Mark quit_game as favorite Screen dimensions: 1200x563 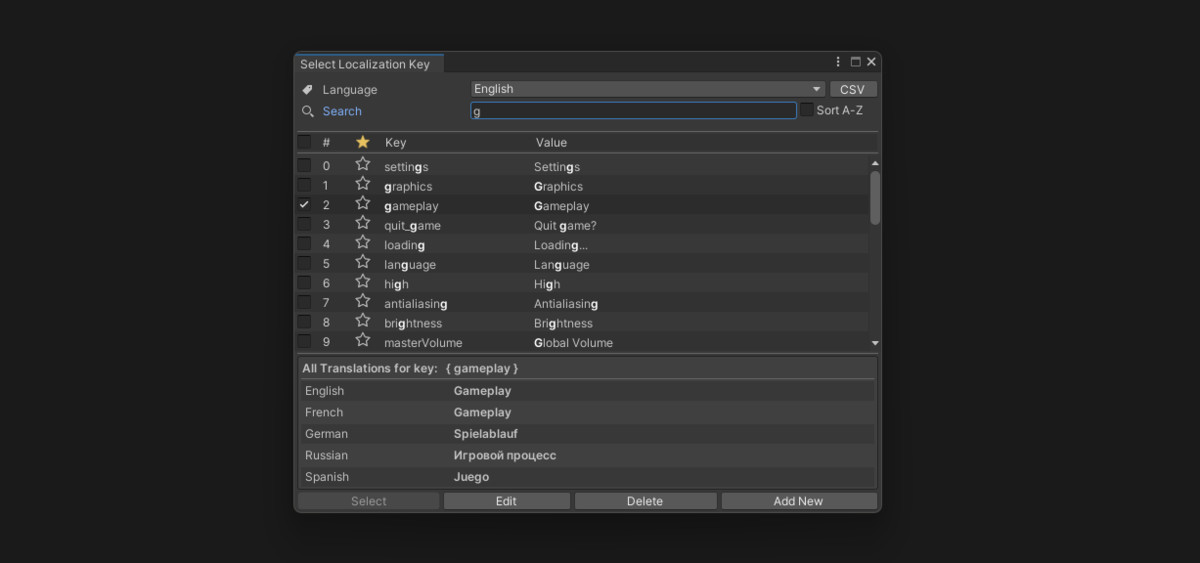pos(363,224)
